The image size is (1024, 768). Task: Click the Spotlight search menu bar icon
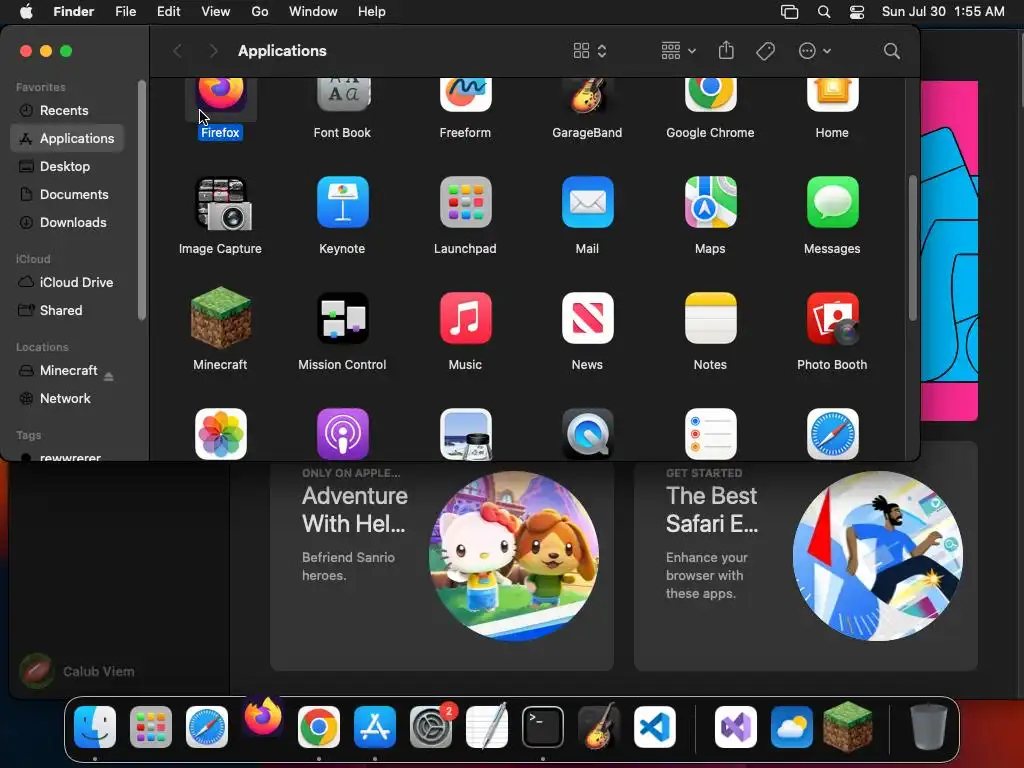(824, 12)
